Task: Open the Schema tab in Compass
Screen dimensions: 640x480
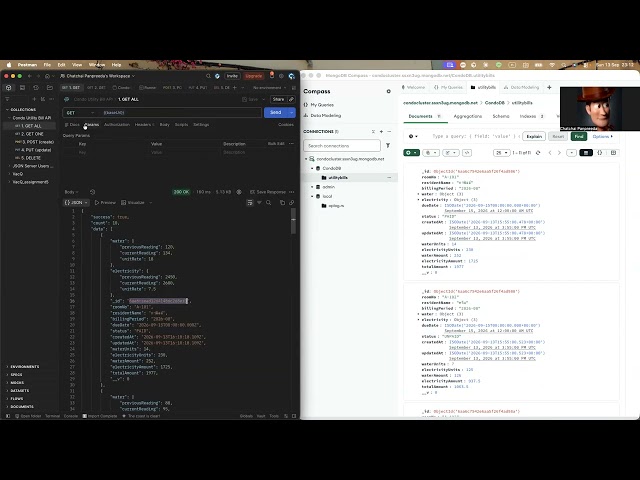Action: 501,116
